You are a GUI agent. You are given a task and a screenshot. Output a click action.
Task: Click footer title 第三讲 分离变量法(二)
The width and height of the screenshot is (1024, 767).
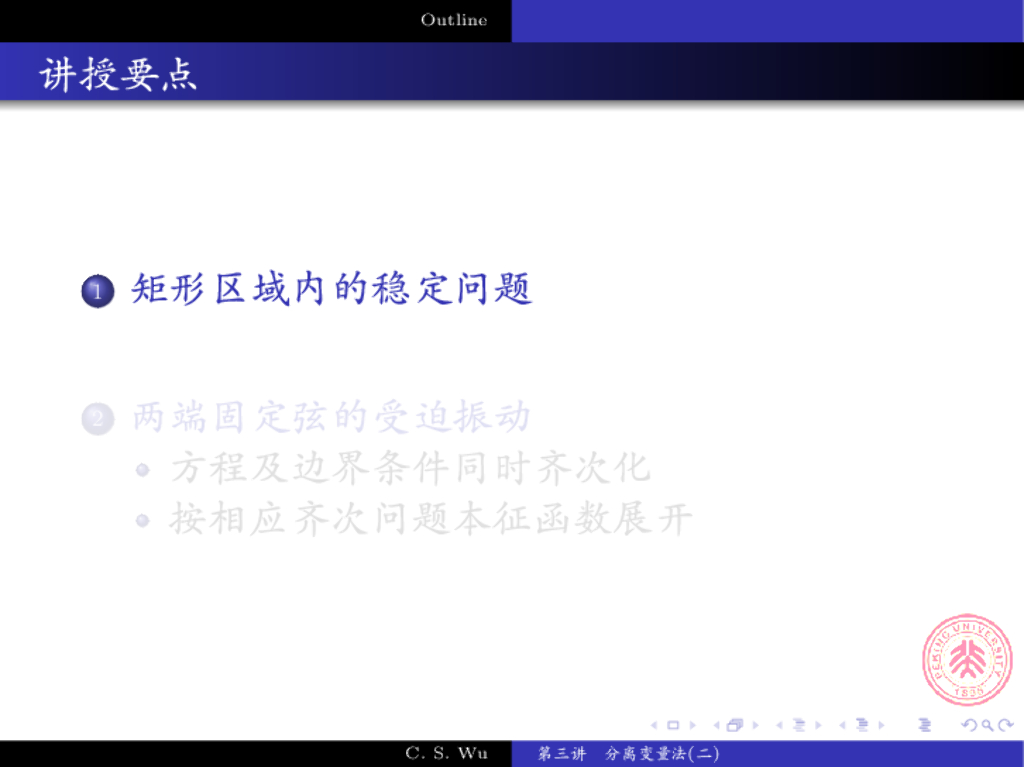[628, 754]
